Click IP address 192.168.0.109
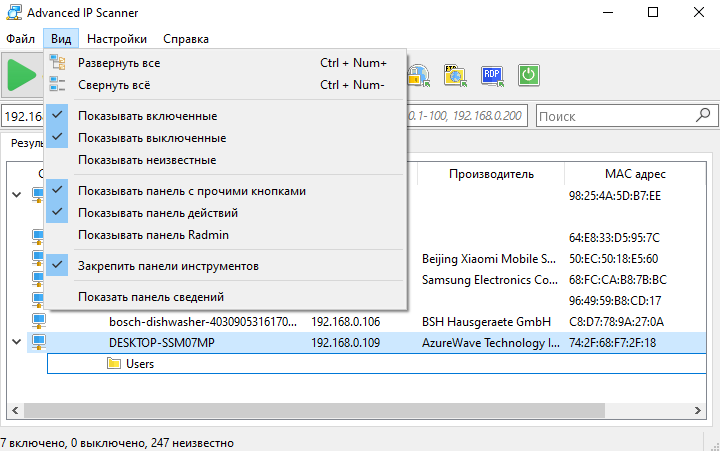720x451 pixels. point(345,343)
